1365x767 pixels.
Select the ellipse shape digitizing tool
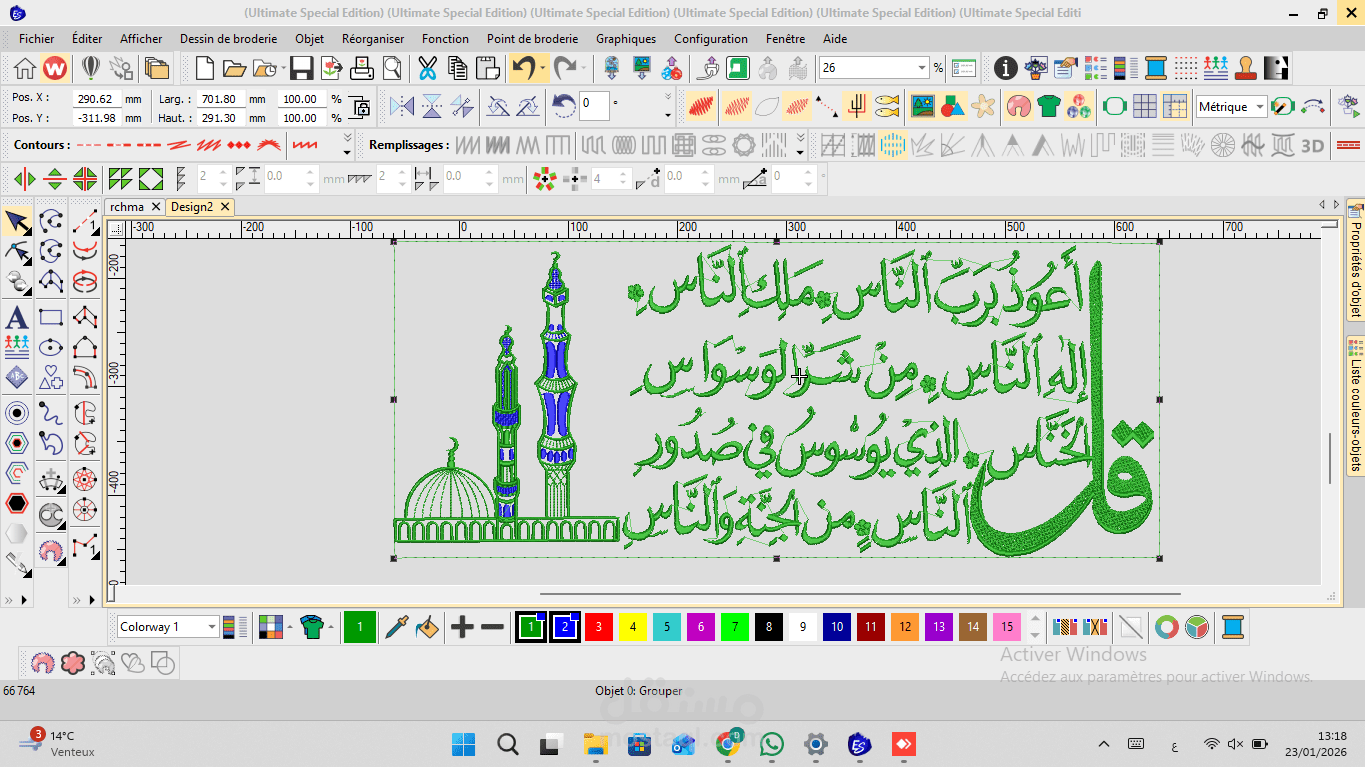point(51,348)
